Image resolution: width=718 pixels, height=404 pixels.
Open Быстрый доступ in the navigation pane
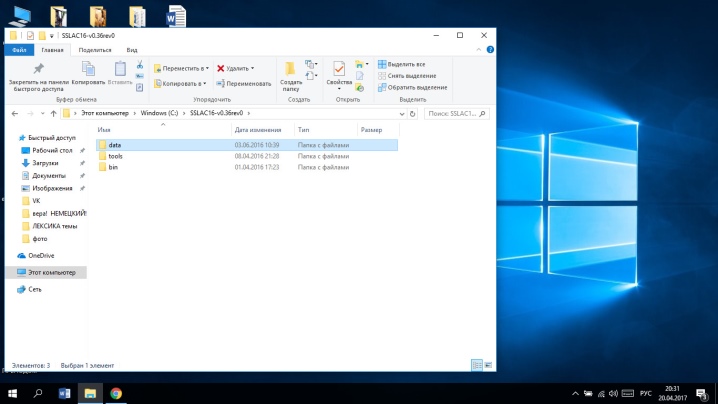(47, 137)
